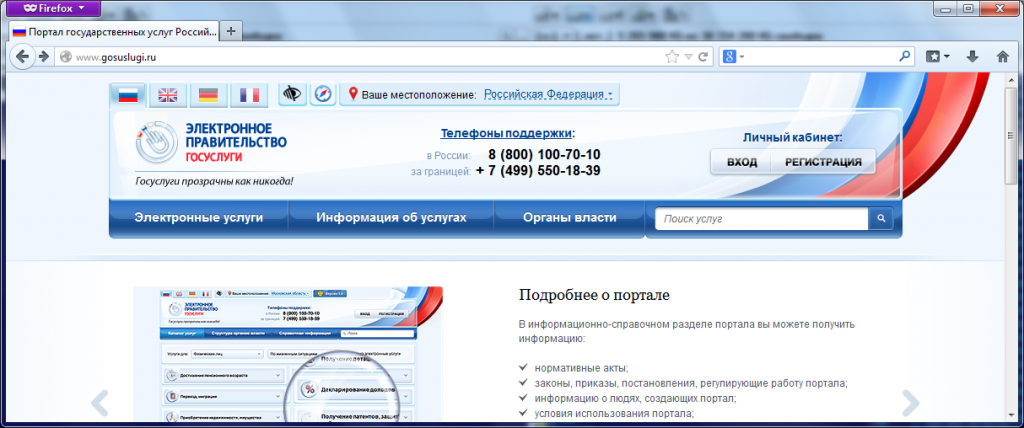The width and height of the screenshot is (1024, 428).
Task: Open a new tab with plus button
Action: (x=231, y=31)
